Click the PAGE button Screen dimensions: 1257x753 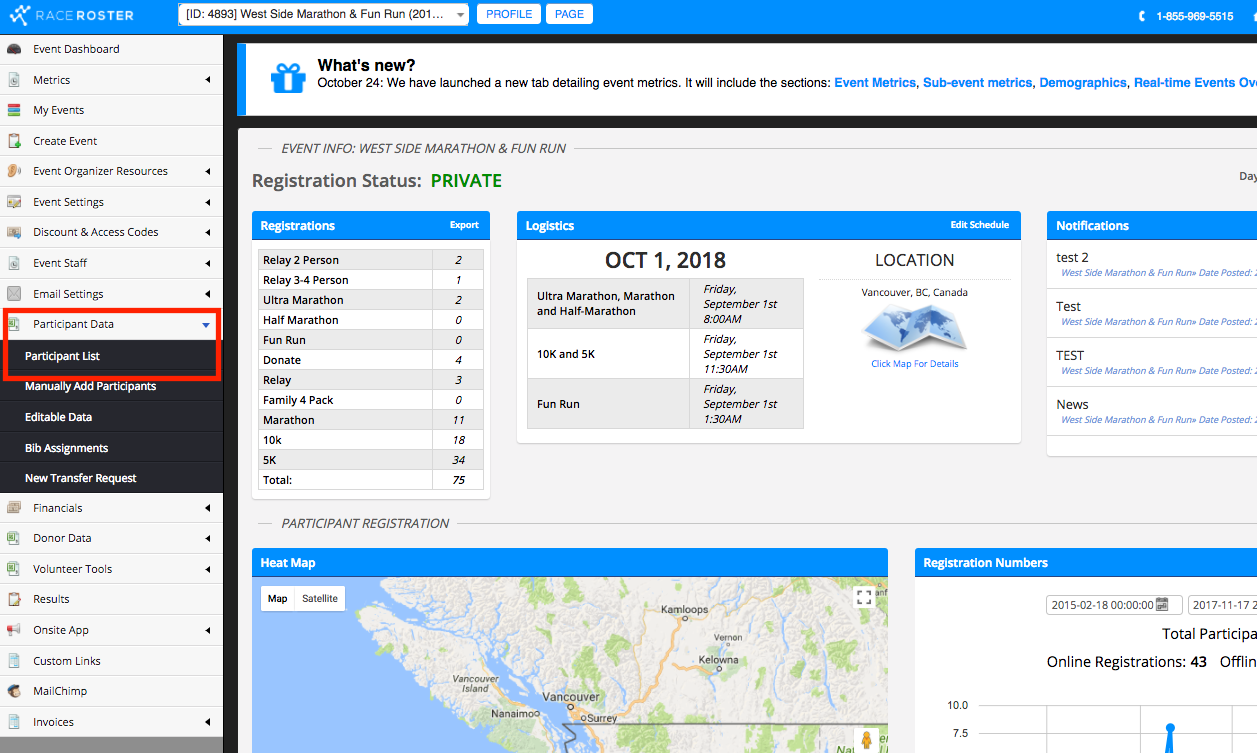[570, 14]
